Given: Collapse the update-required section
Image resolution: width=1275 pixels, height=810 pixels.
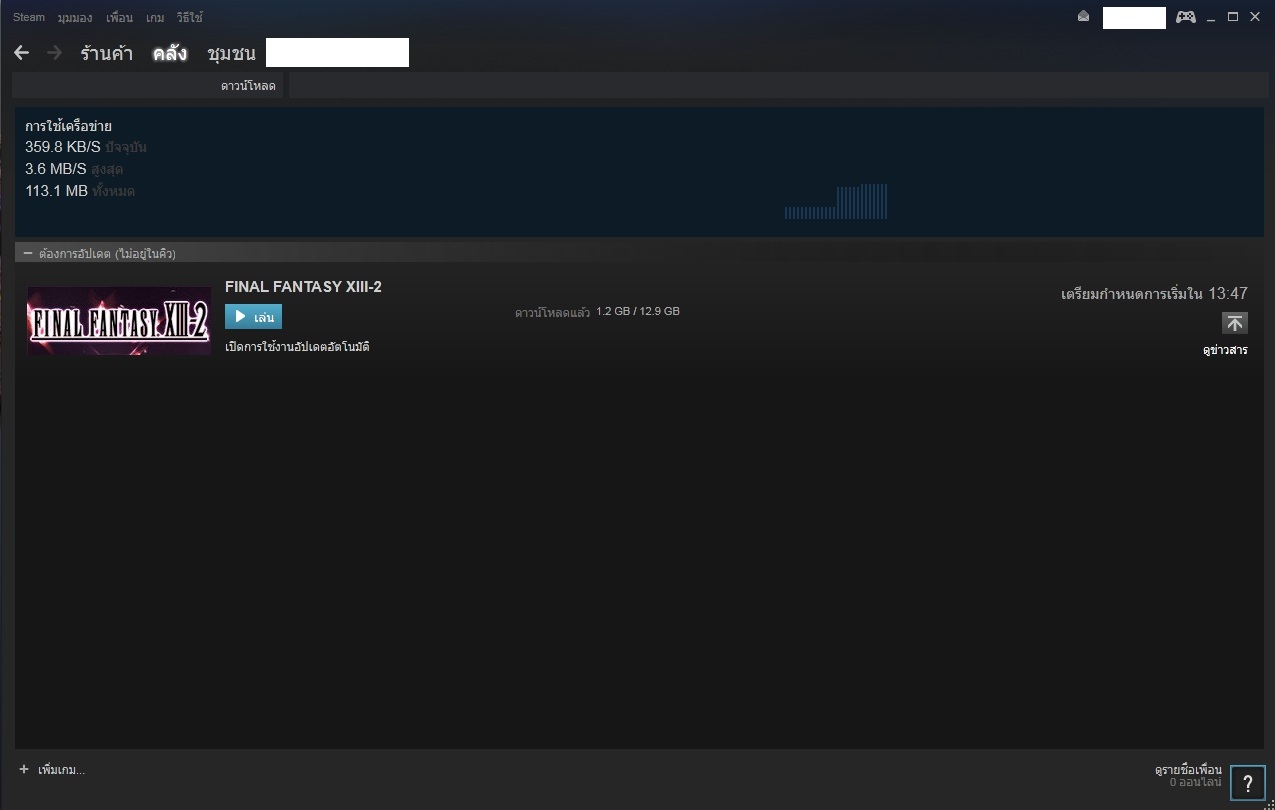Looking at the screenshot, I should pos(28,254).
